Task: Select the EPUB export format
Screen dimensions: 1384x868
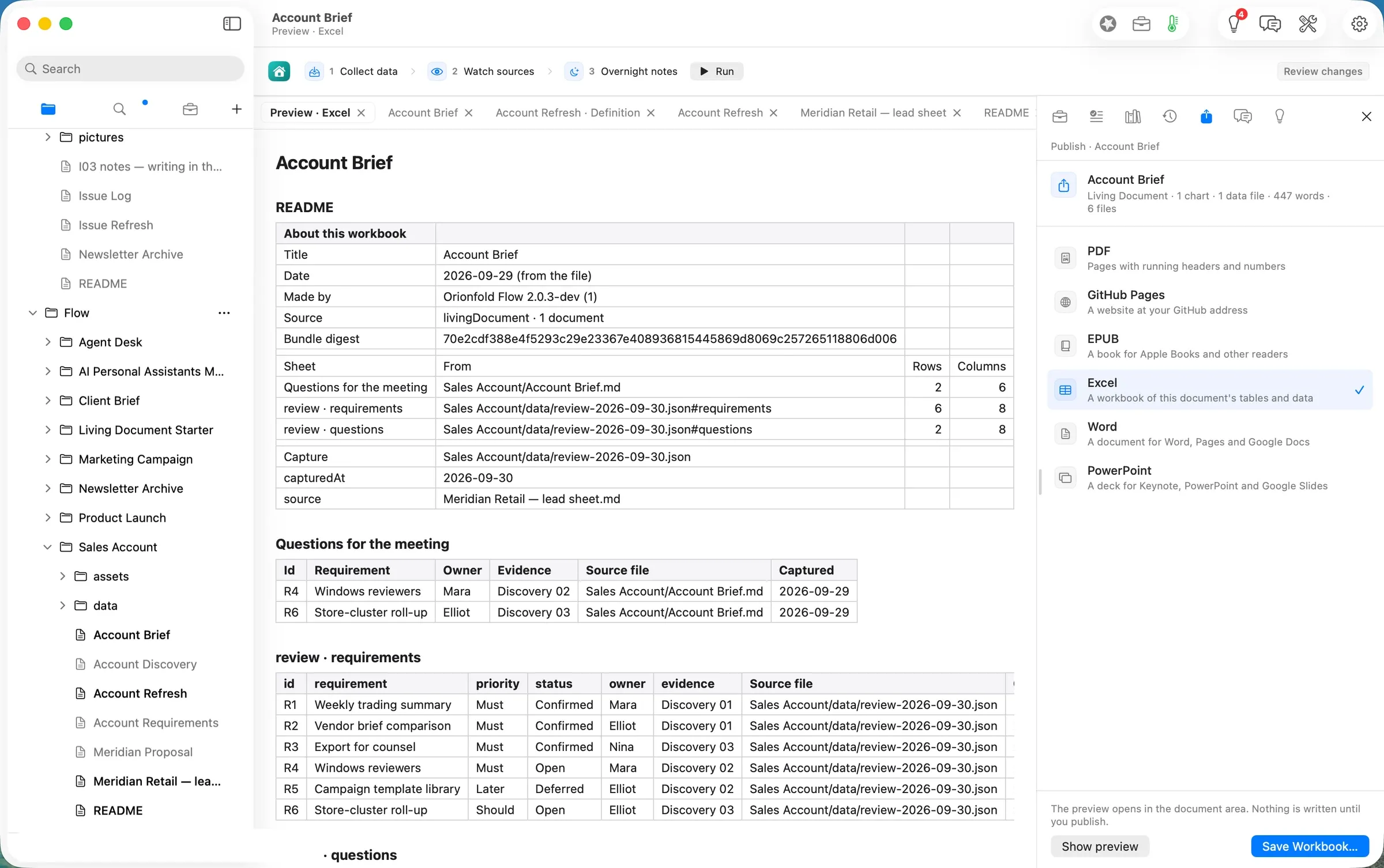Action: click(x=1209, y=346)
